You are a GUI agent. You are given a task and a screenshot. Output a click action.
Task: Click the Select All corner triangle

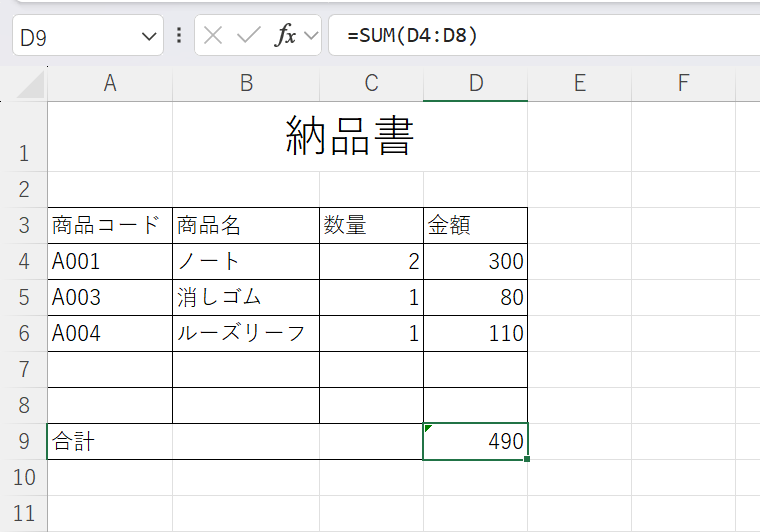pos(30,84)
